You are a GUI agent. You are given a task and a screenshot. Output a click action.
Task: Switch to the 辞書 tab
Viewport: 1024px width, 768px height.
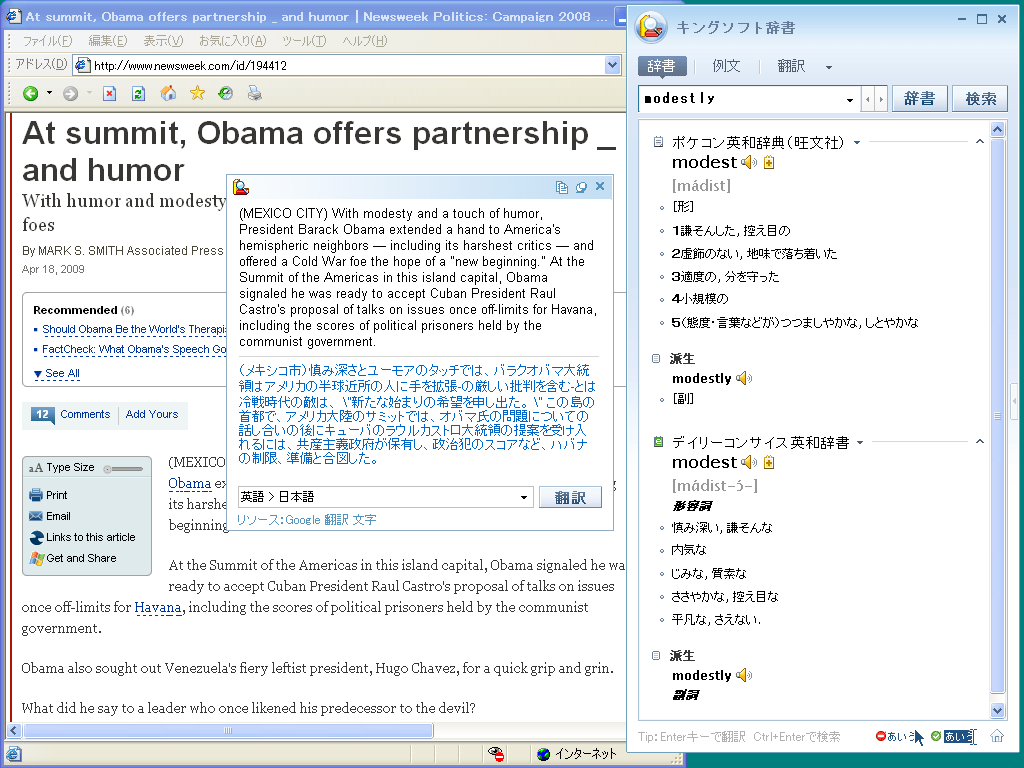662,66
